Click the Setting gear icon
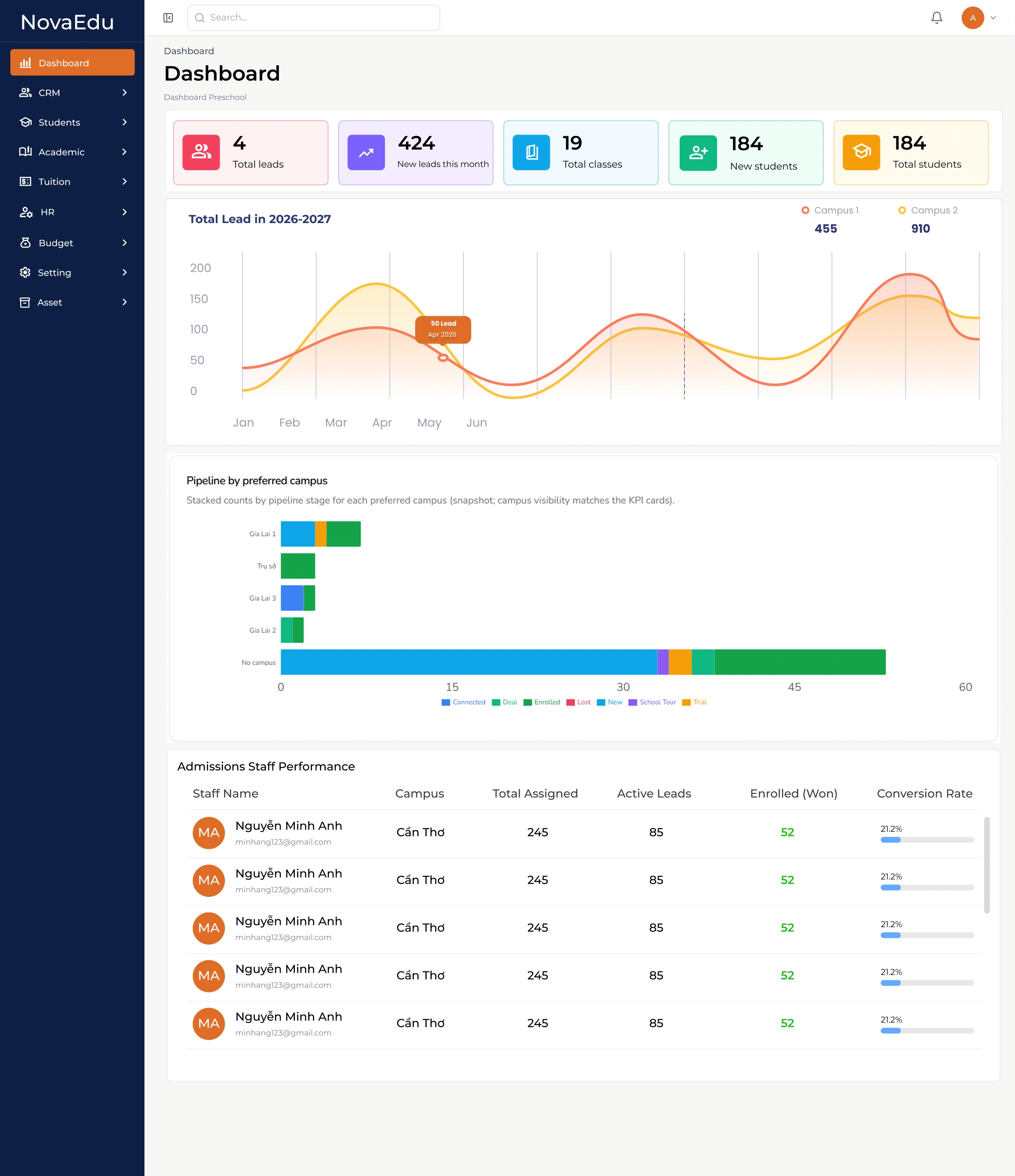The image size is (1015, 1176). coord(25,273)
